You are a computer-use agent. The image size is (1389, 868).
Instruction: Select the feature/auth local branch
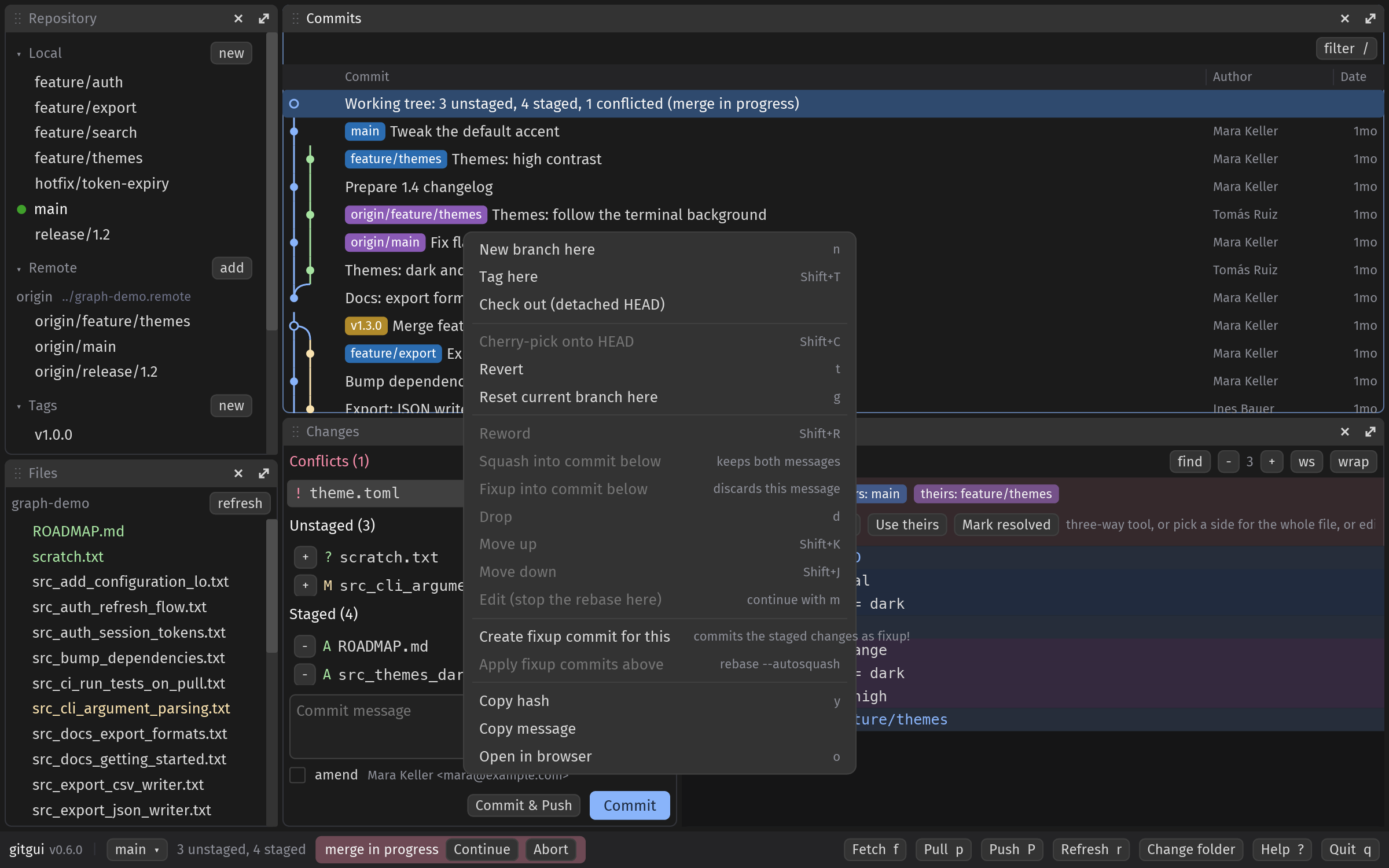(79, 82)
